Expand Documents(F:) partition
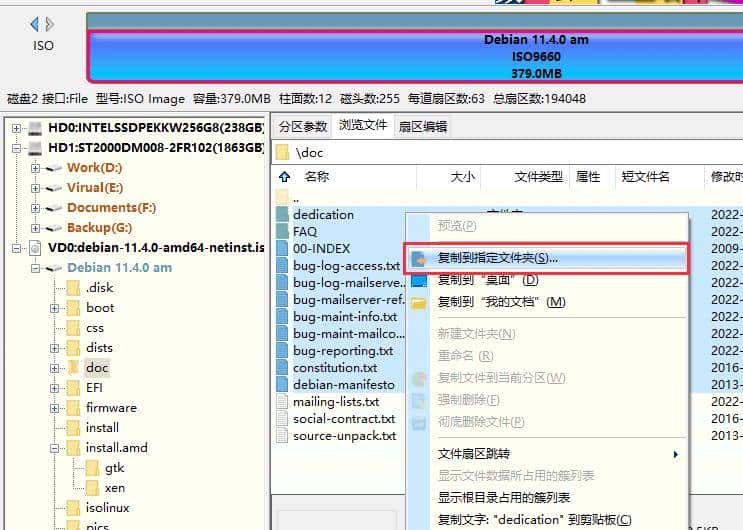Screen dimensions: 743x530 coord(35,208)
